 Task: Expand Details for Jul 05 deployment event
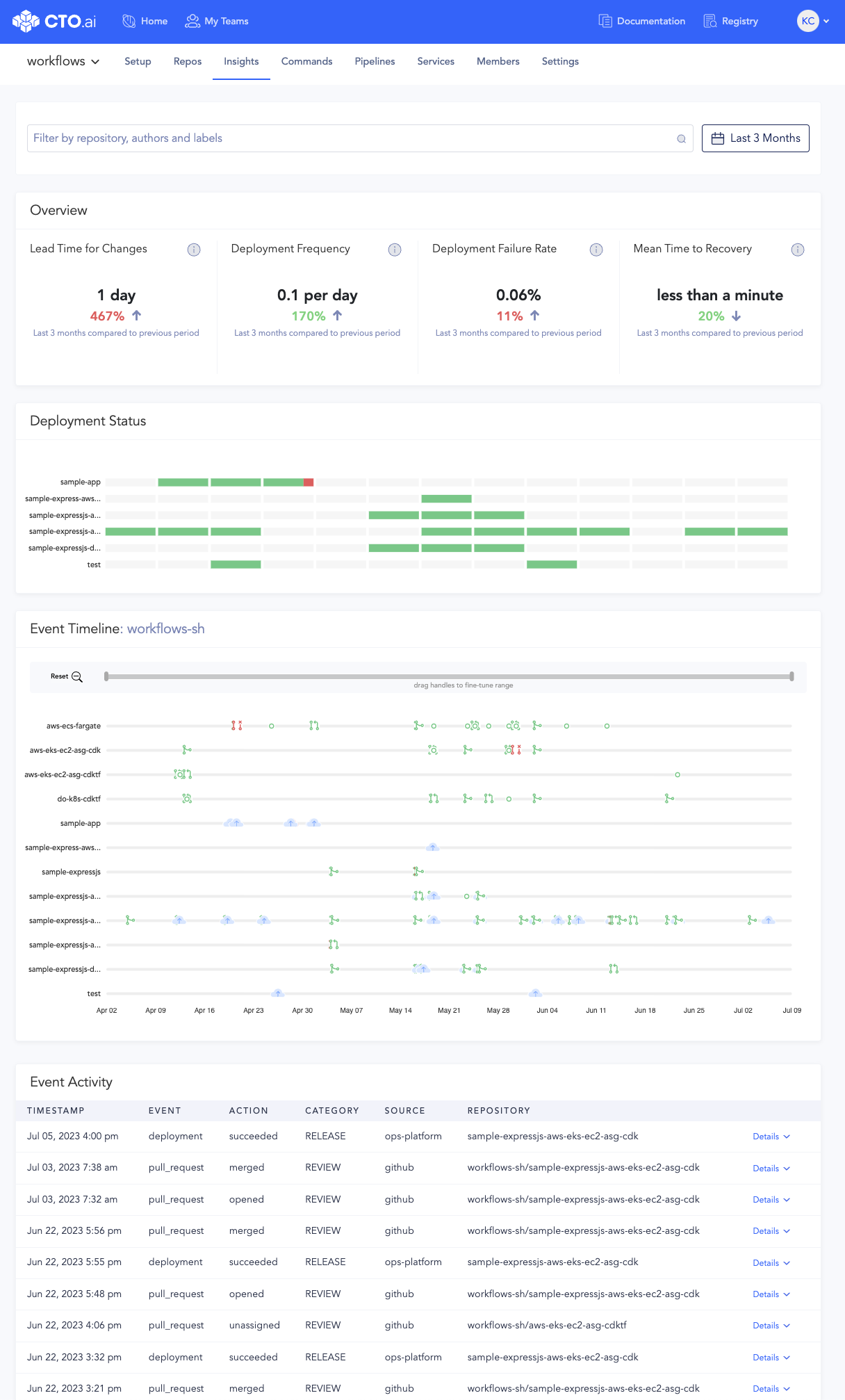[x=771, y=1137]
